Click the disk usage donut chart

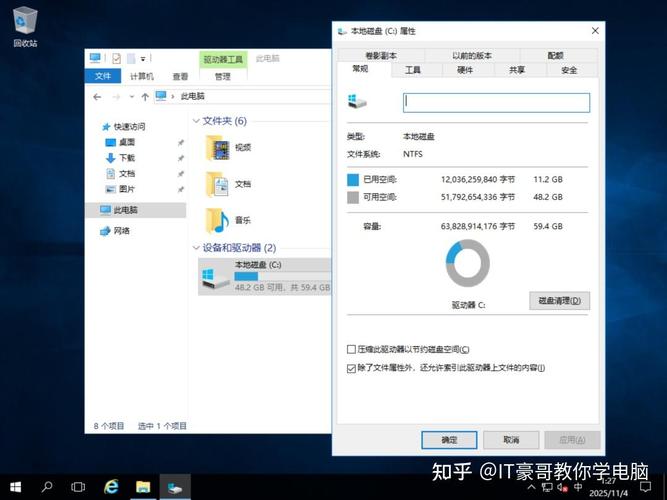tap(468, 263)
